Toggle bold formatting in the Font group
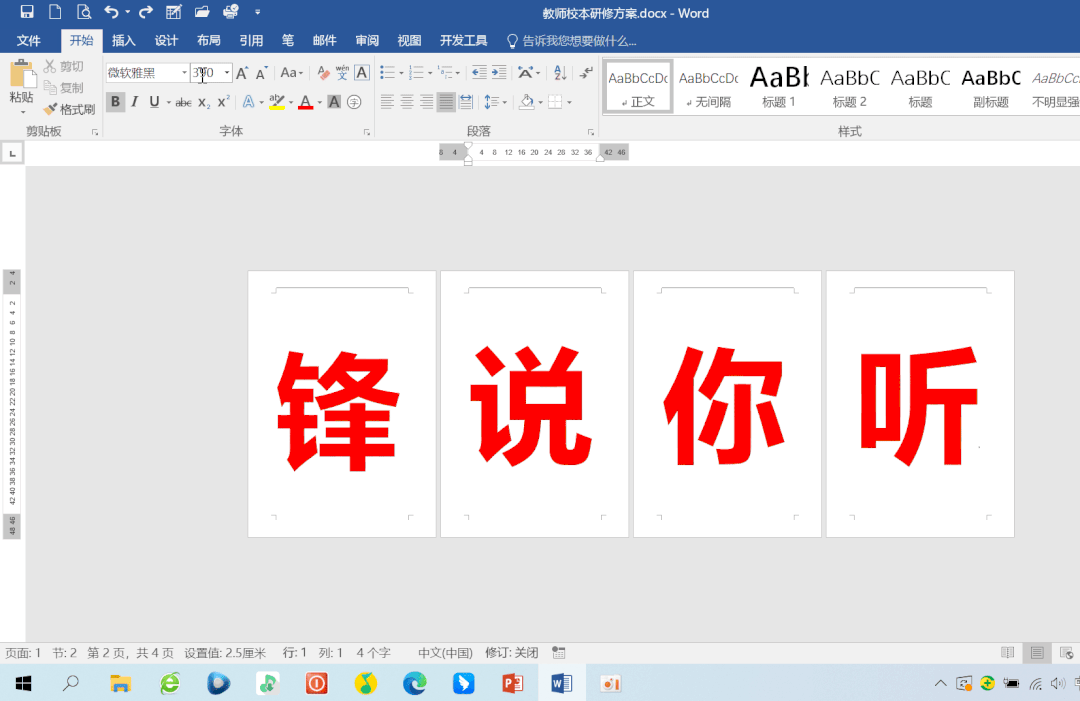Viewport: 1080px width, 701px height. (115, 102)
